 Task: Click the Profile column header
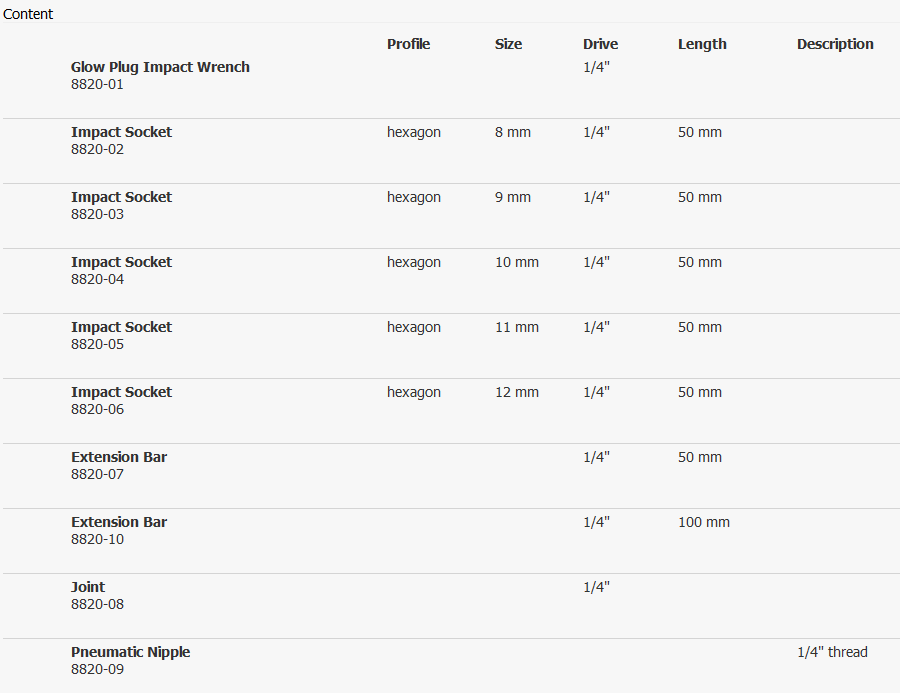408,44
